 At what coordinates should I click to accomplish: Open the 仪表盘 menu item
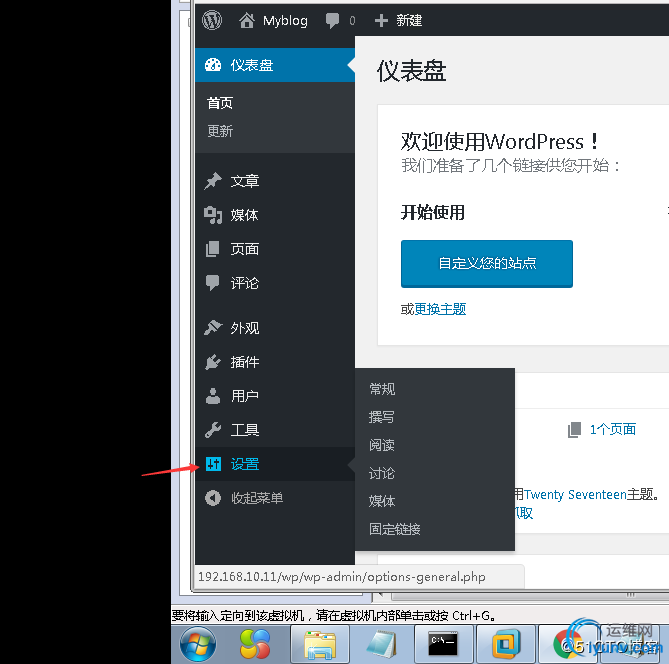tap(275, 65)
